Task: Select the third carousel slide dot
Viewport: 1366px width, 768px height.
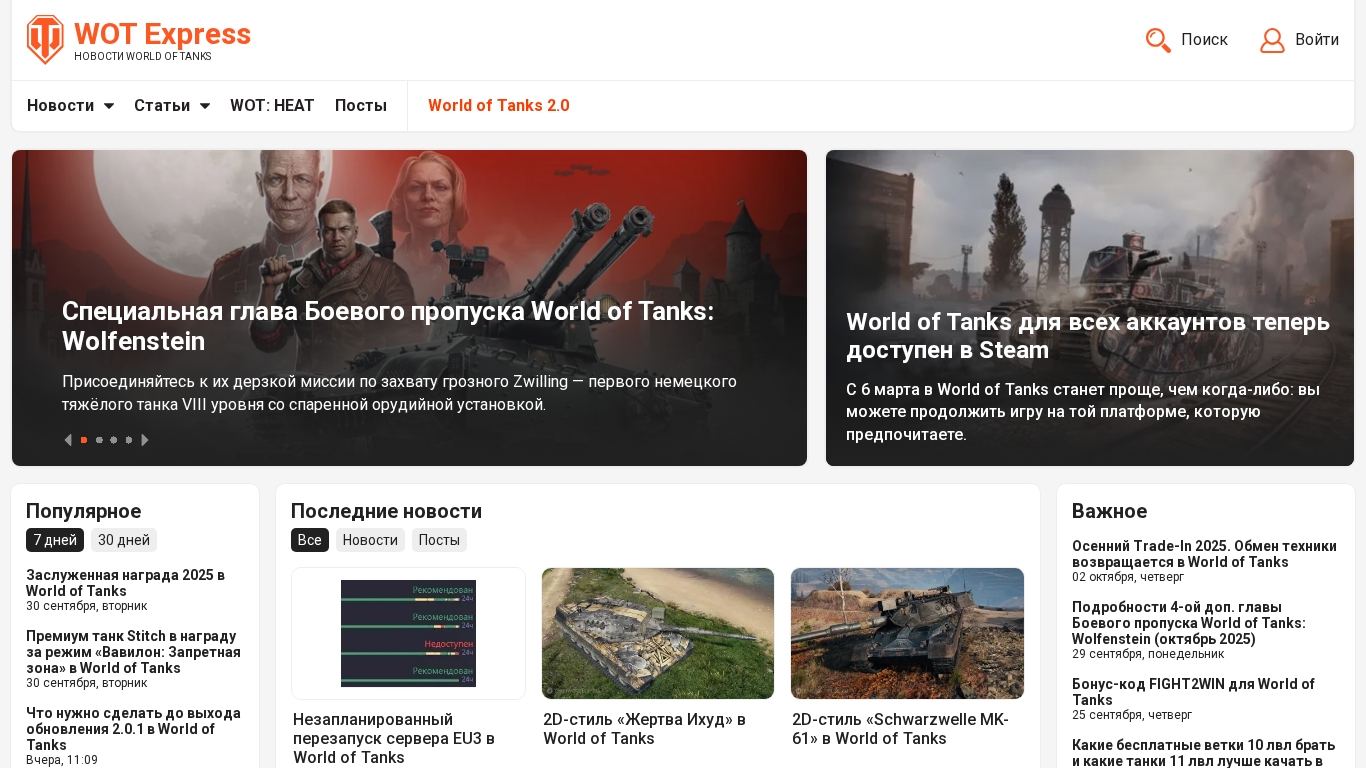Action: [114, 440]
